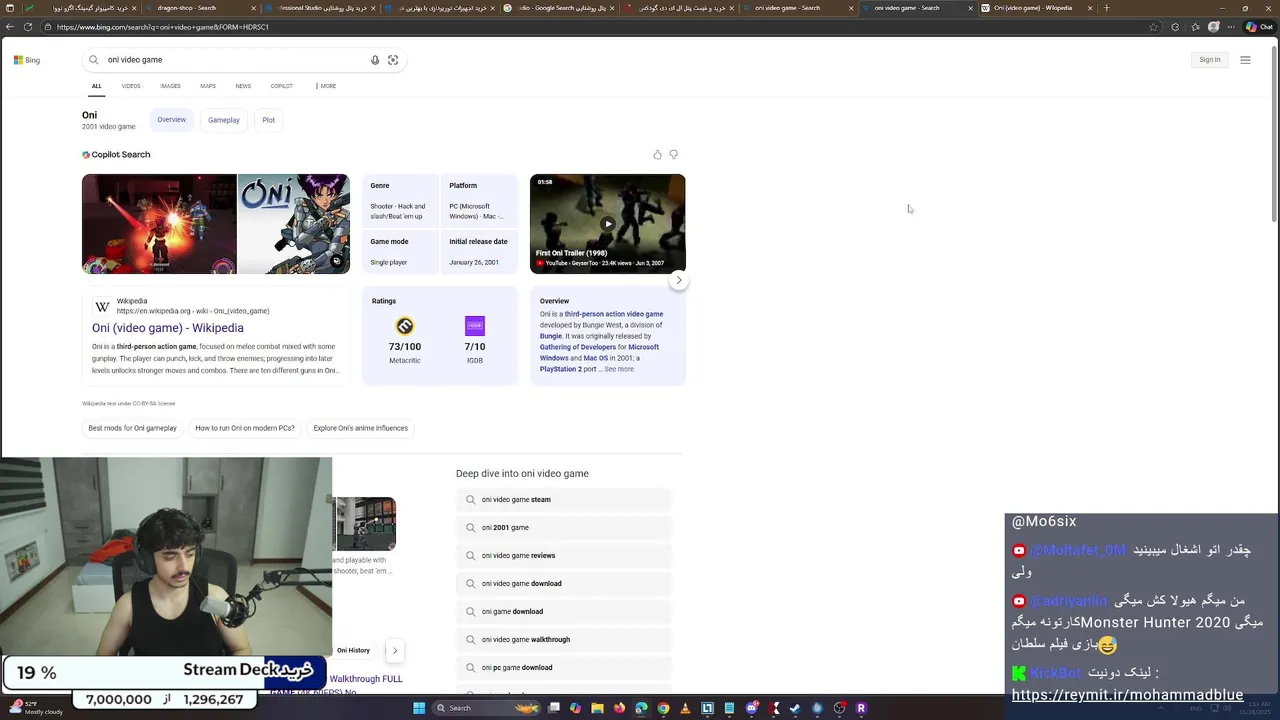Screen dimensions: 1280x720
Task: Open the Task View taskbar icon
Action: (553, 708)
